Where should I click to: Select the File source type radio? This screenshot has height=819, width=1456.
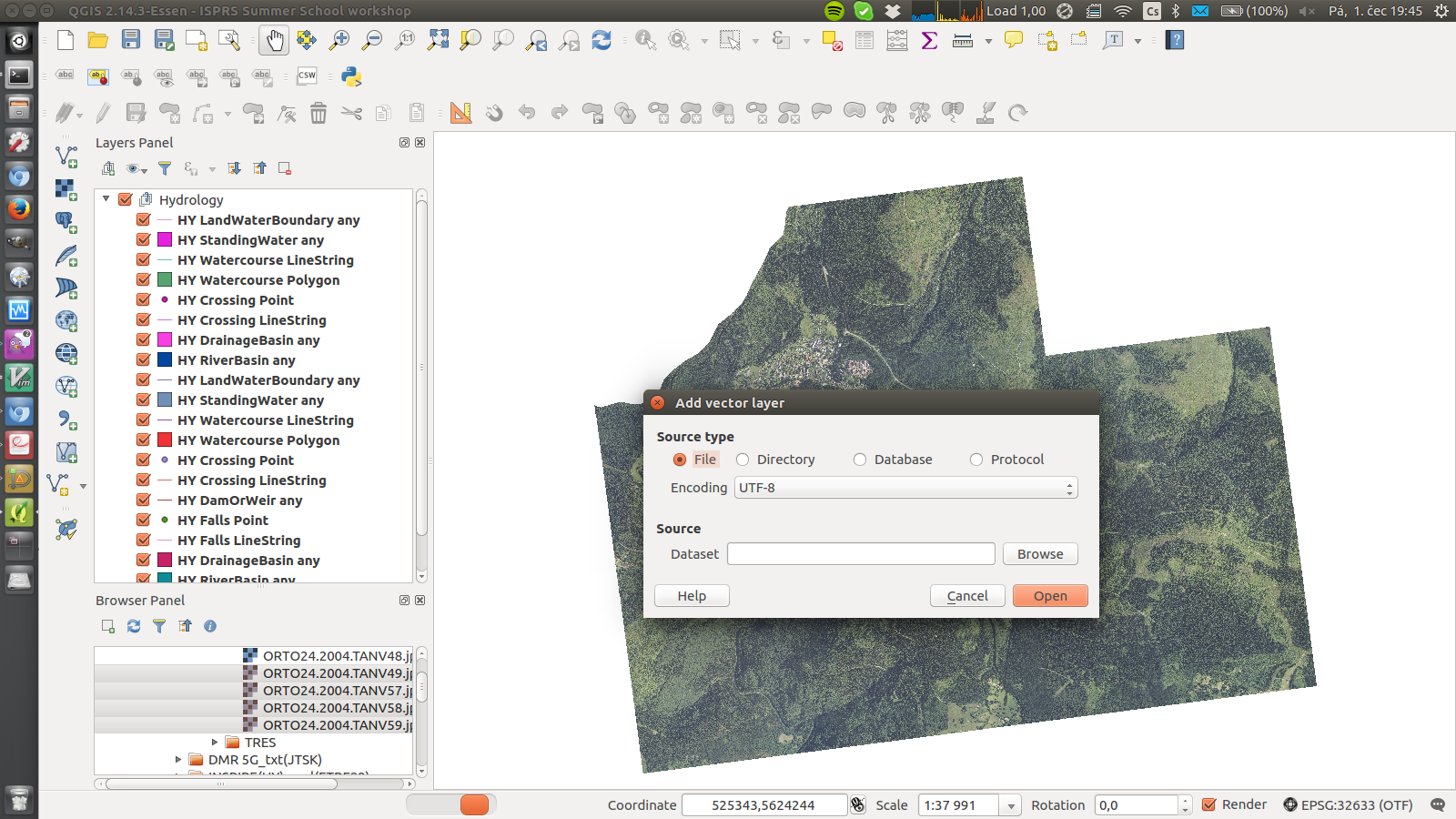(x=680, y=460)
